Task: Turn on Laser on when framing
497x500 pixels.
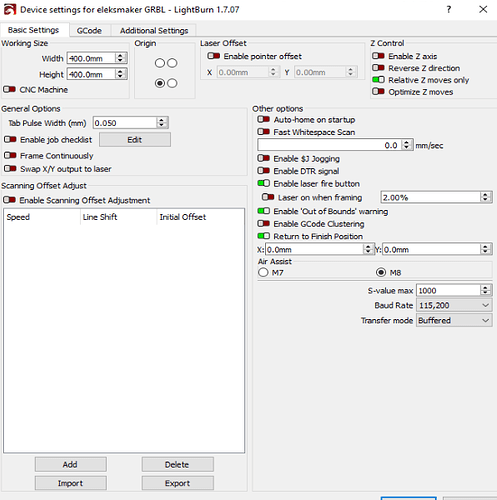Action: pyautogui.click(x=268, y=197)
